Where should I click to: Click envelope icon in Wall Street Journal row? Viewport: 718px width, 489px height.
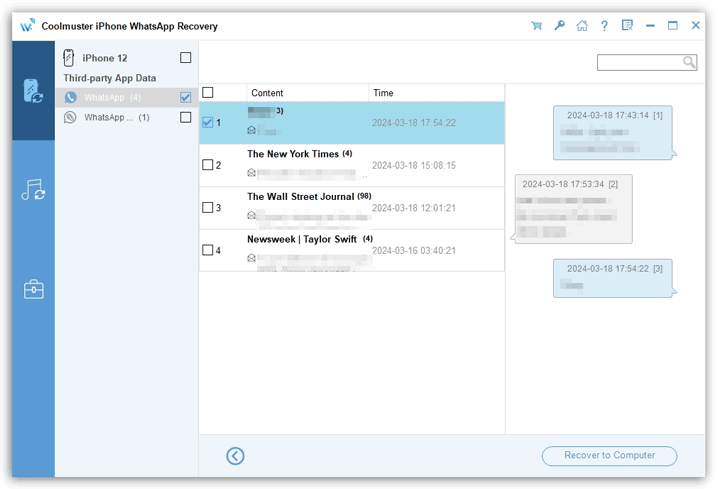251,215
